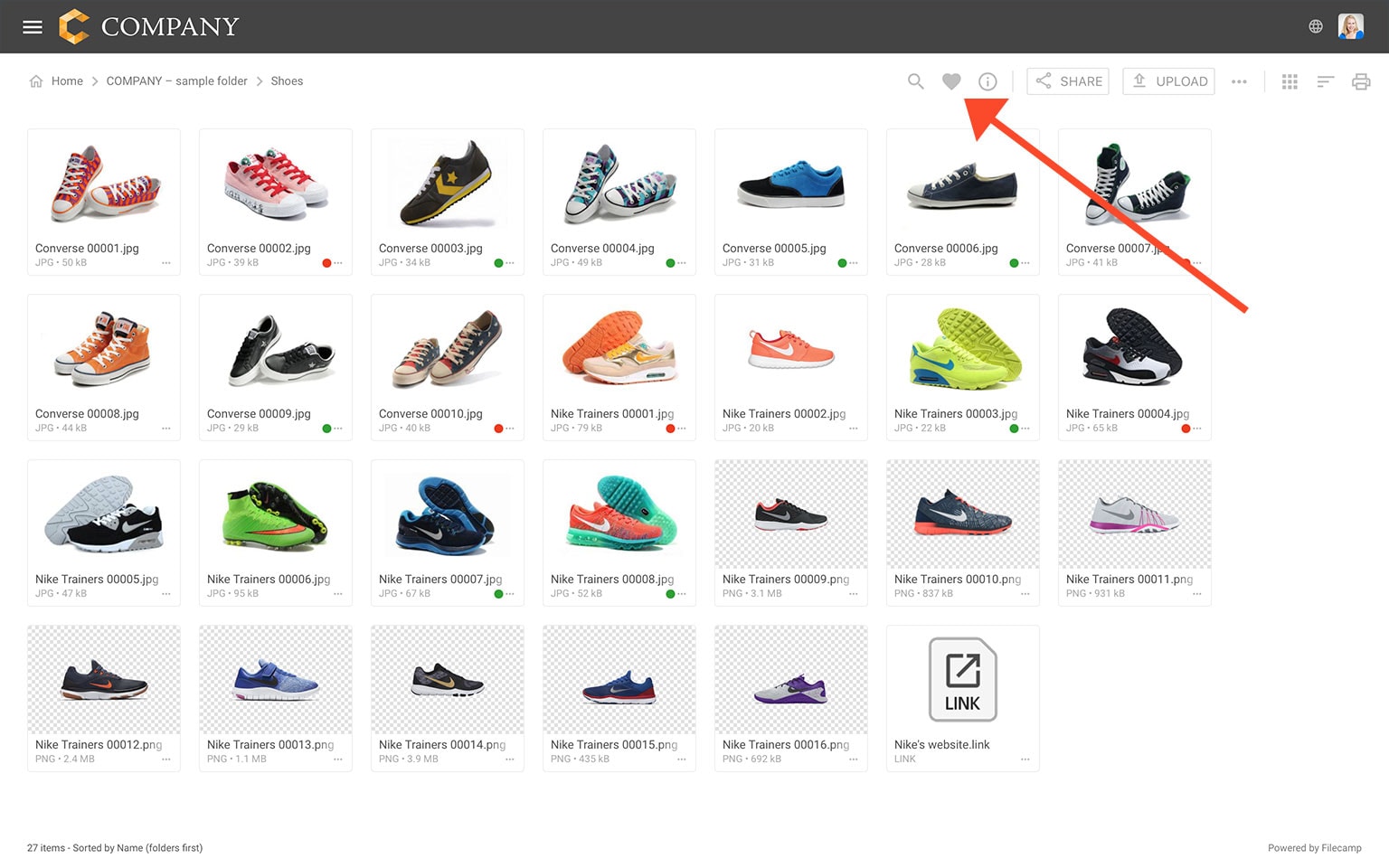Image resolution: width=1389 pixels, height=868 pixels.
Task: Open options menu for Nike Trainers 00011.png
Action: click(x=1197, y=594)
